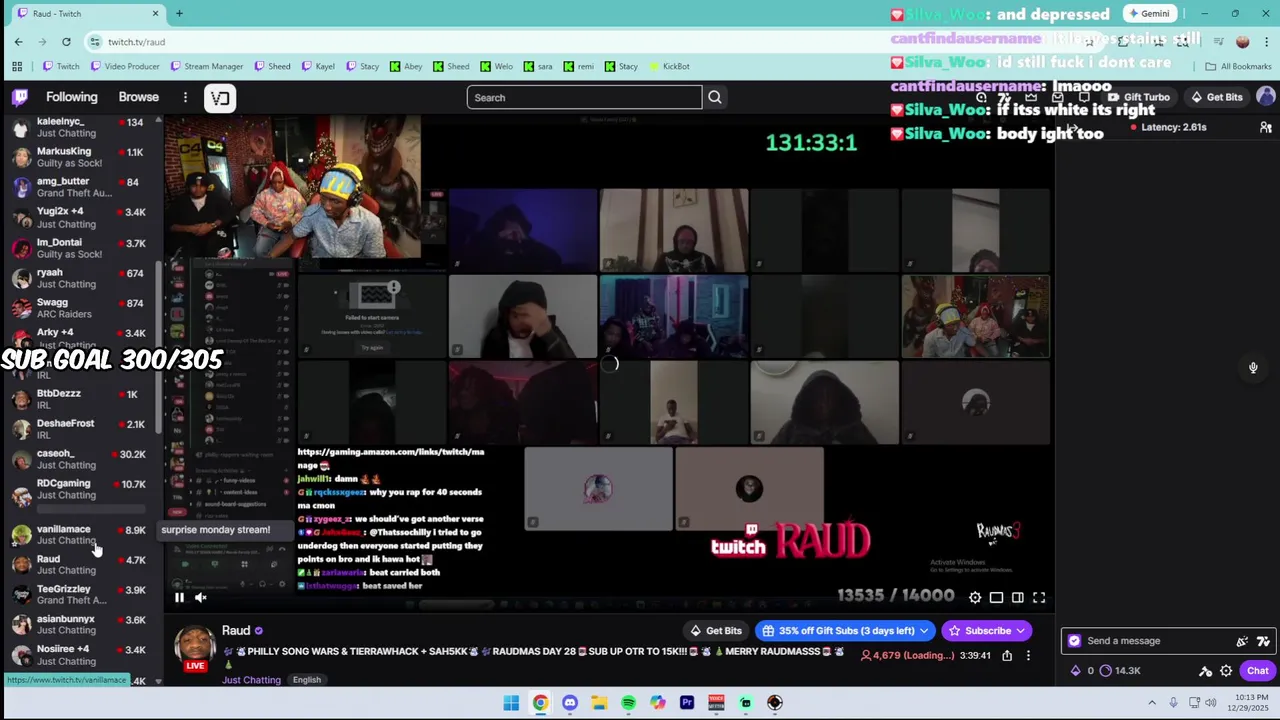1280x720 pixels.
Task: Send message with the Chat button
Action: (1257, 671)
